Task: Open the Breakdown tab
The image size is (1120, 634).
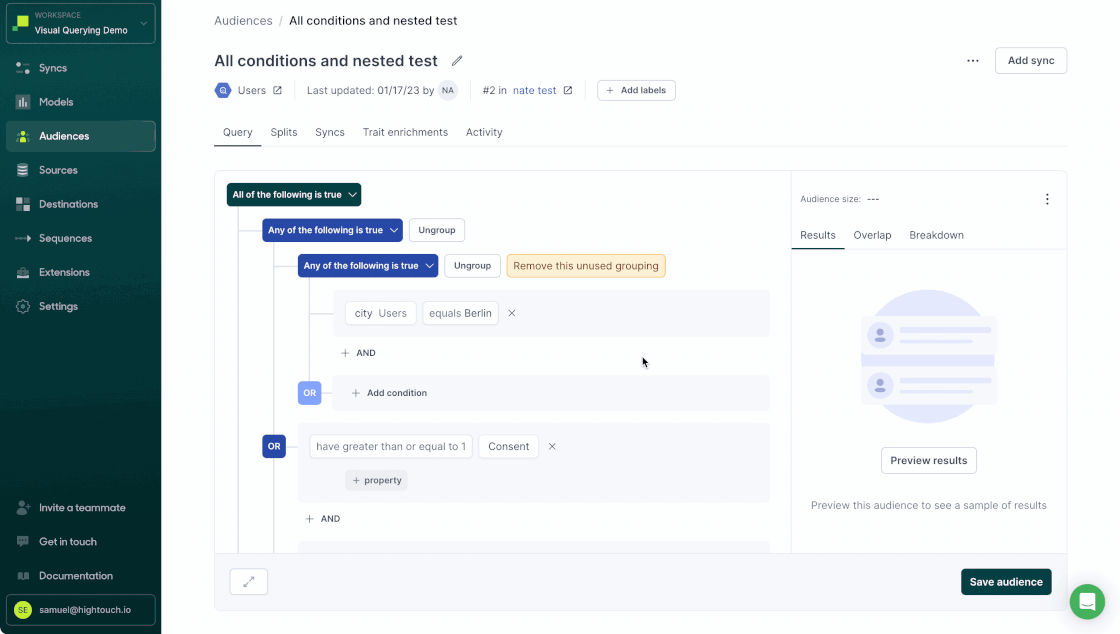Action: coord(936,235)
